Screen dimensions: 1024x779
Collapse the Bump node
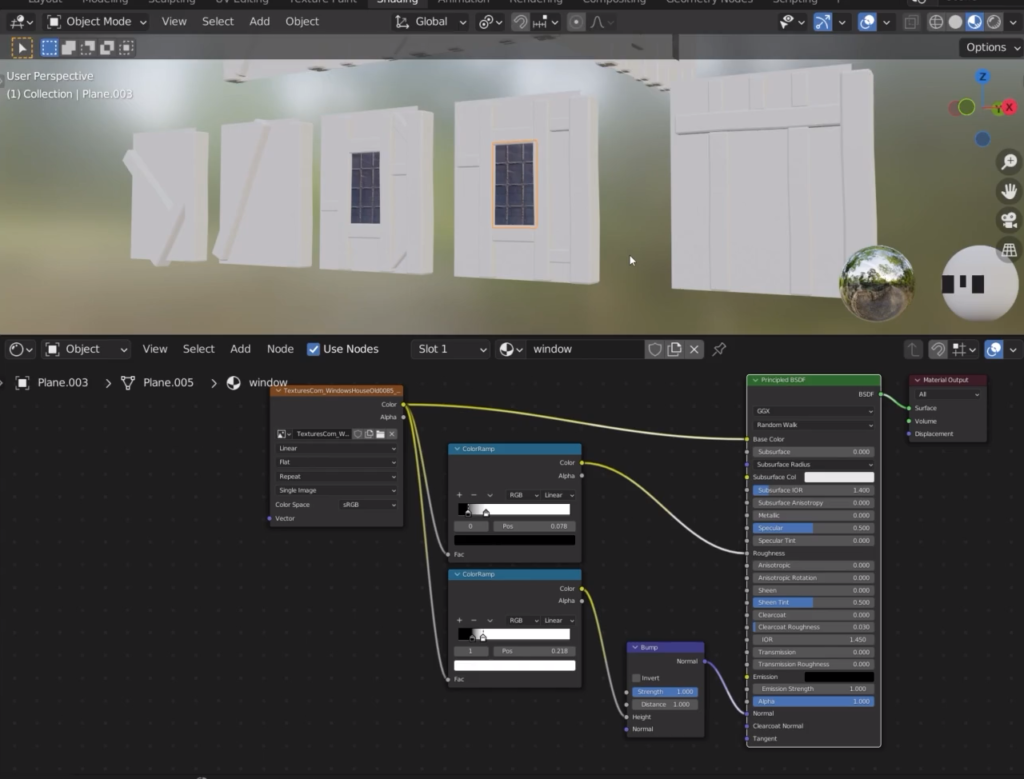point(635,648)
